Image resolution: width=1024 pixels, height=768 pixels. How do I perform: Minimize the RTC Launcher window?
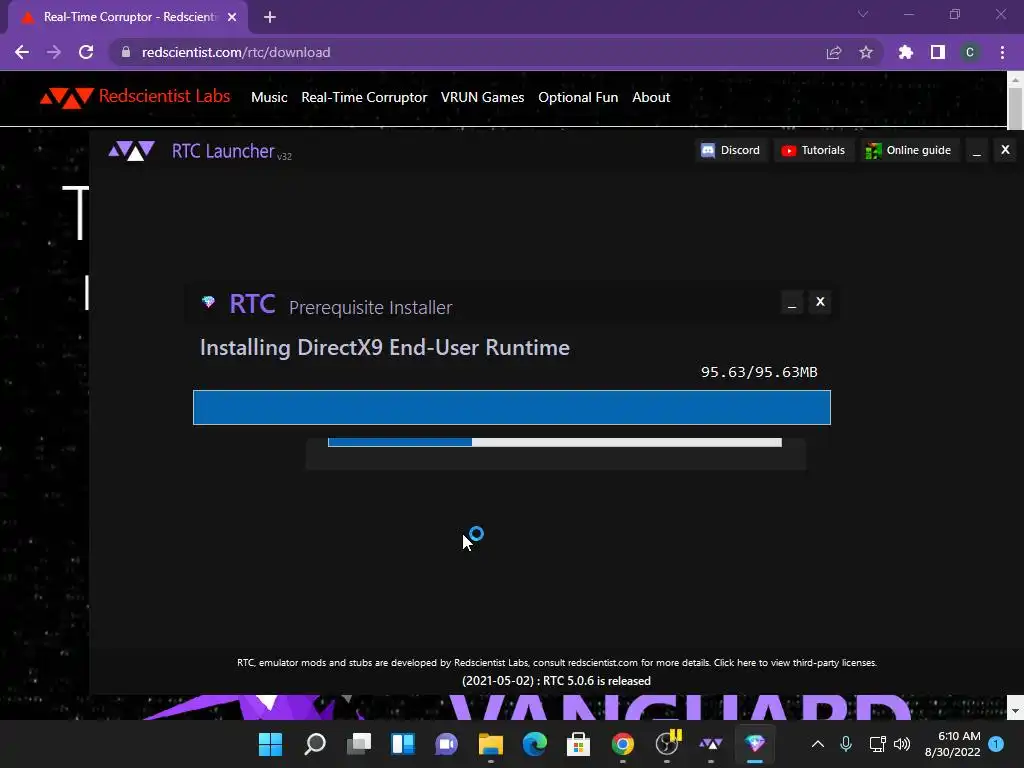coord(977,150)
